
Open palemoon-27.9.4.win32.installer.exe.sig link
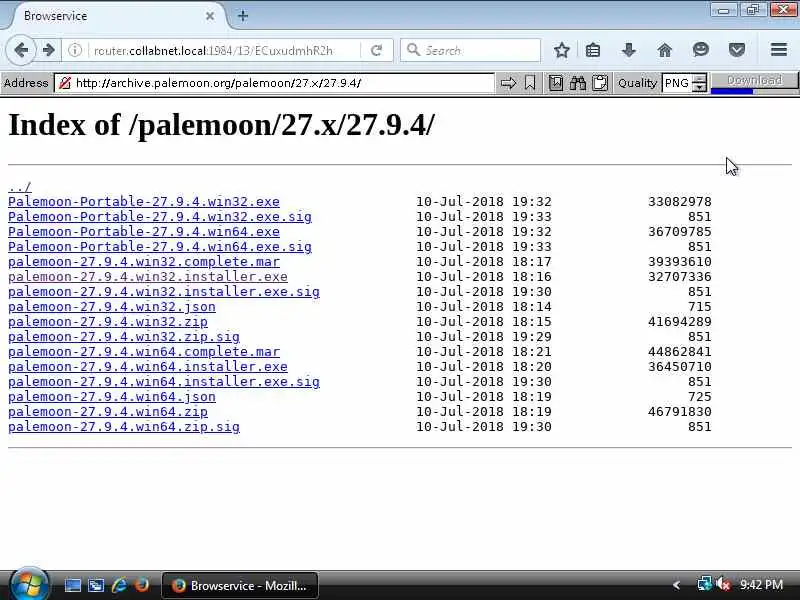164,292
